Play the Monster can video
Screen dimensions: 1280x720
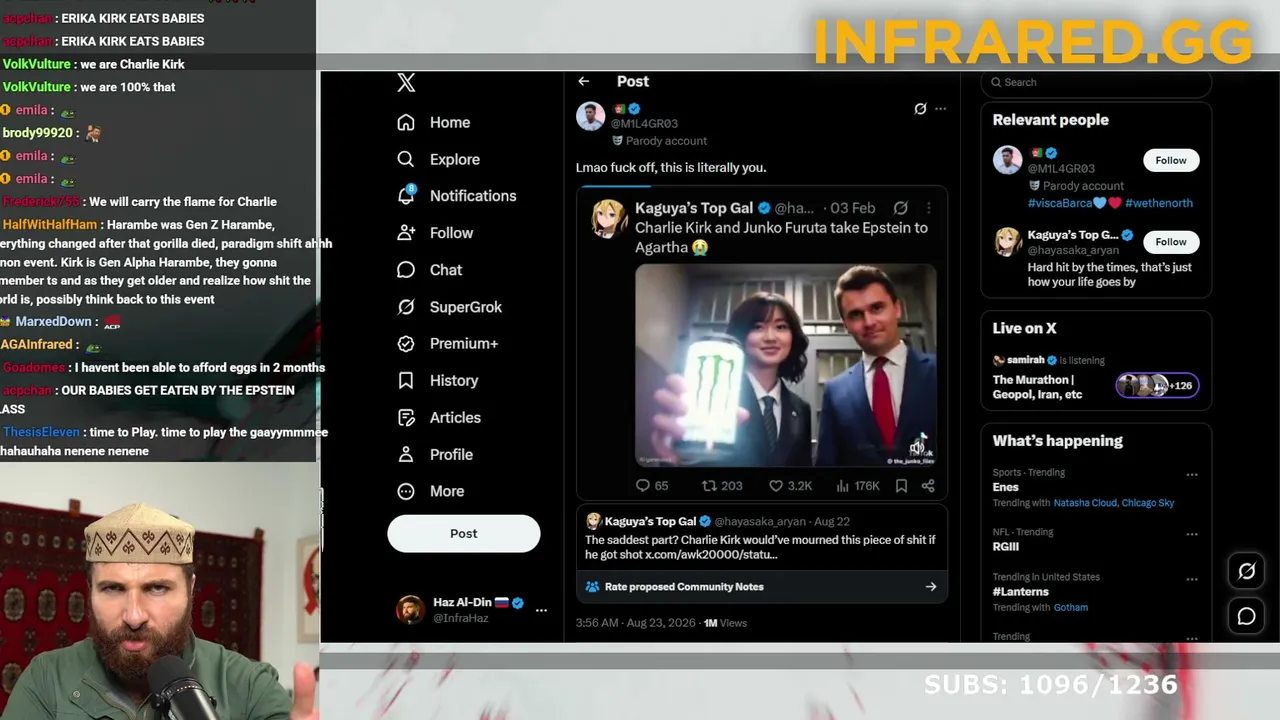coord(785,365)
